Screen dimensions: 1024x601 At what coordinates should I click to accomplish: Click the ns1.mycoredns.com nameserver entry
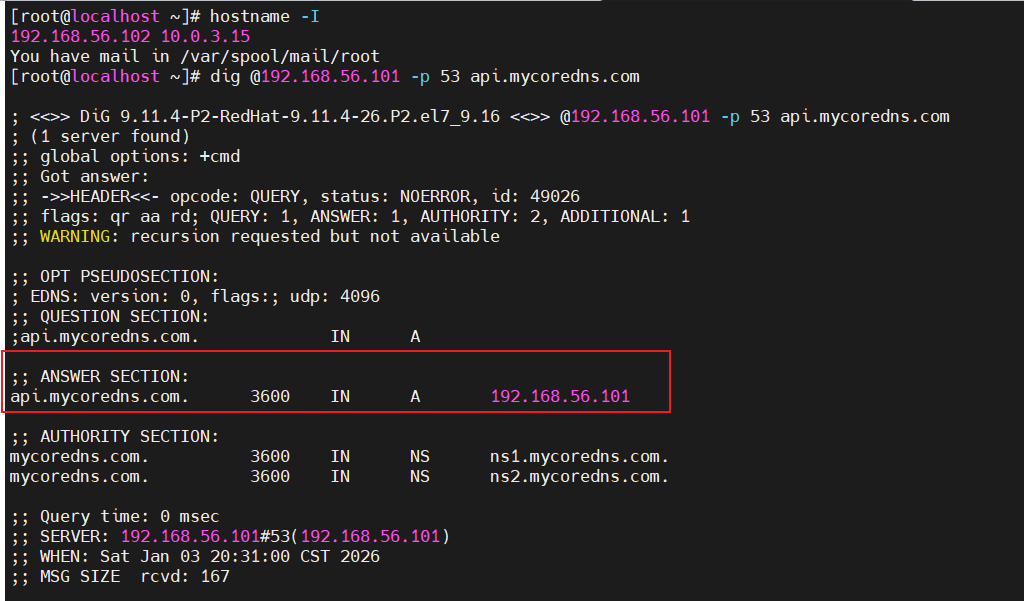coord(579,457)
